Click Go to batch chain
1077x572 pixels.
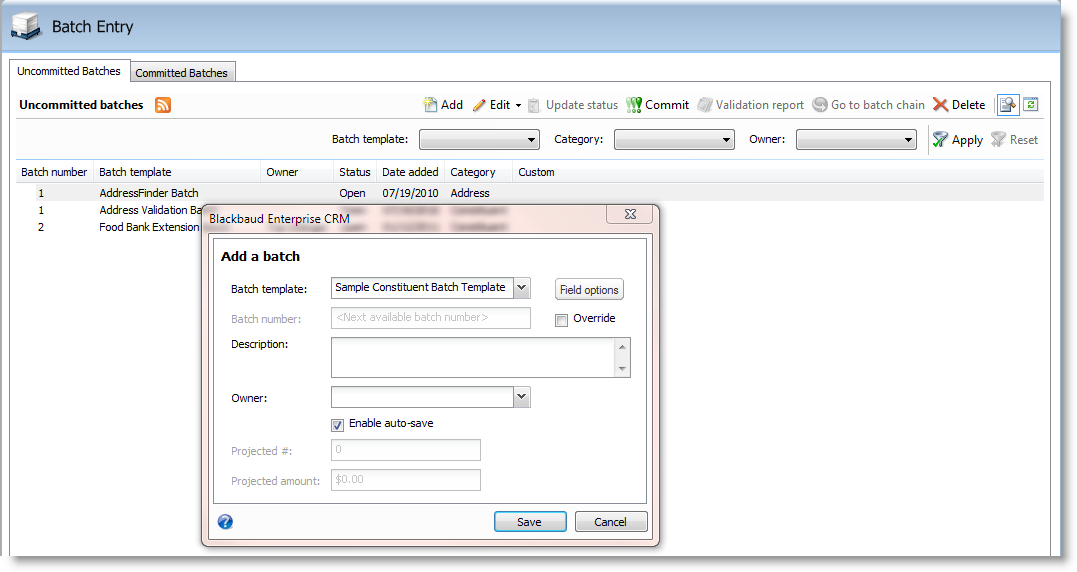(868, 105)
